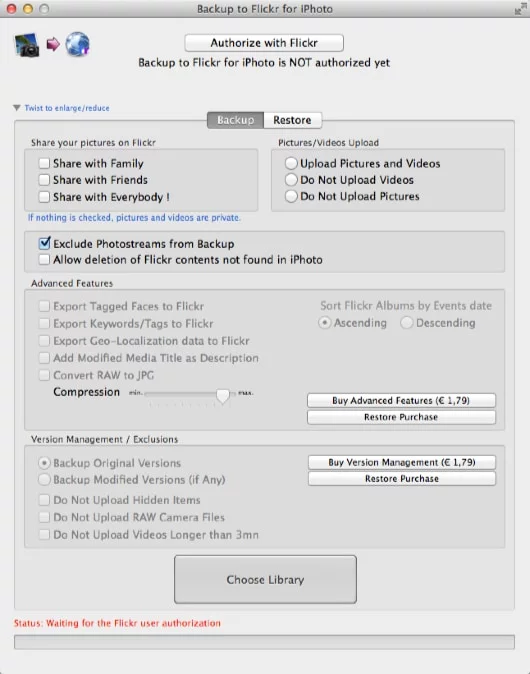The image size is (530, 674).
Task: Click the red close window button
Action: point(12,9)
